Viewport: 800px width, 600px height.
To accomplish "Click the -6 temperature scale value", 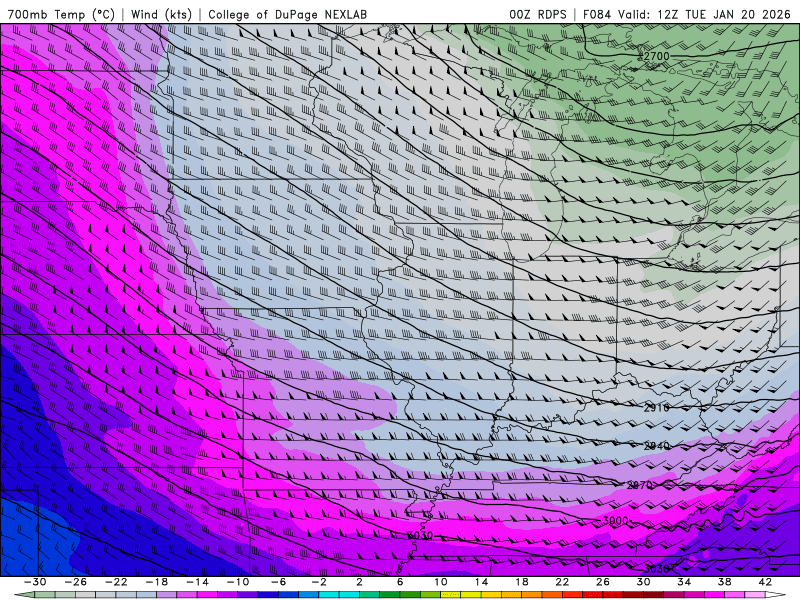I will coord(279,582).
